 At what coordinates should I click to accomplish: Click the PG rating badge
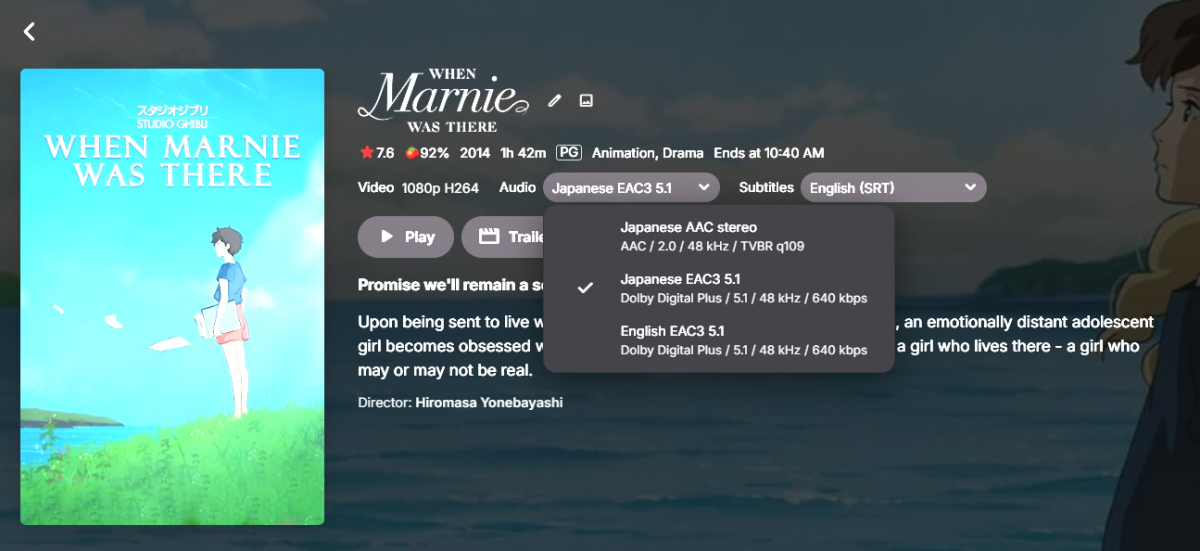click(x=569, y=153)
